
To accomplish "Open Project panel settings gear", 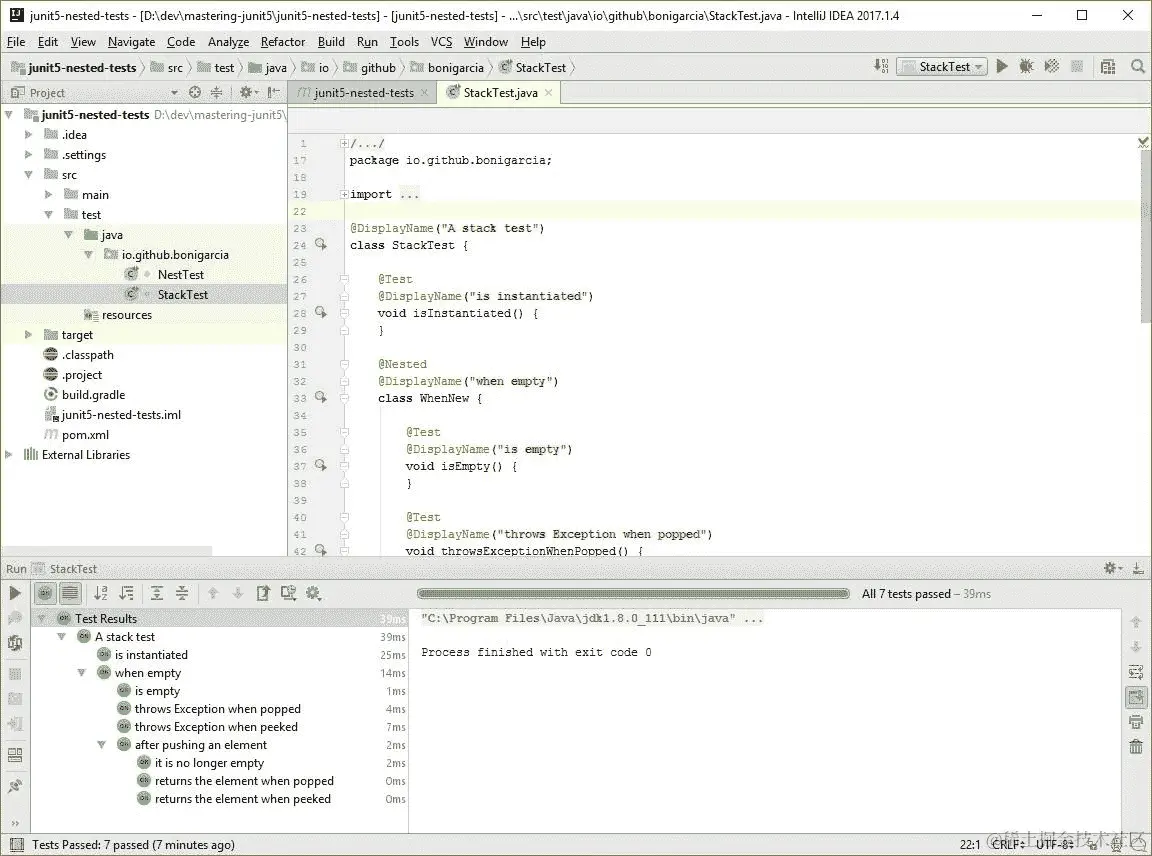I will [x=247, y=92].
